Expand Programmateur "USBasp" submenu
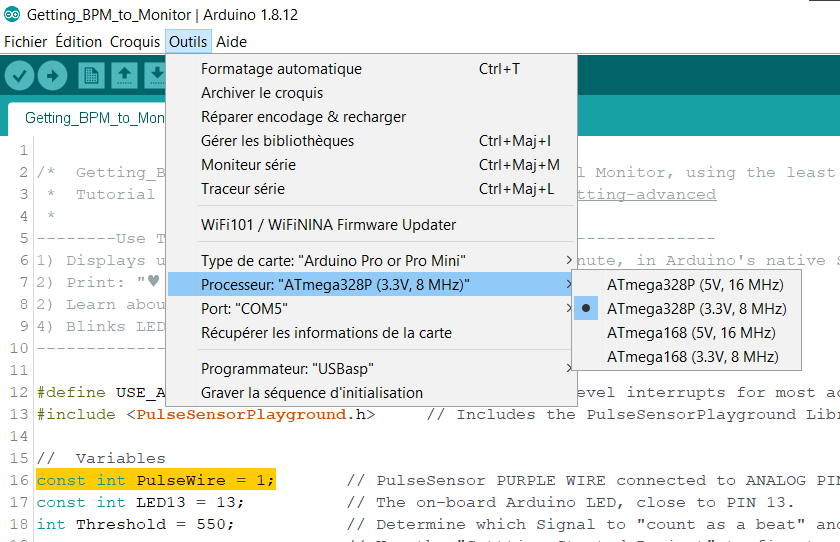 pyautogui.click(x=372, y=369)
